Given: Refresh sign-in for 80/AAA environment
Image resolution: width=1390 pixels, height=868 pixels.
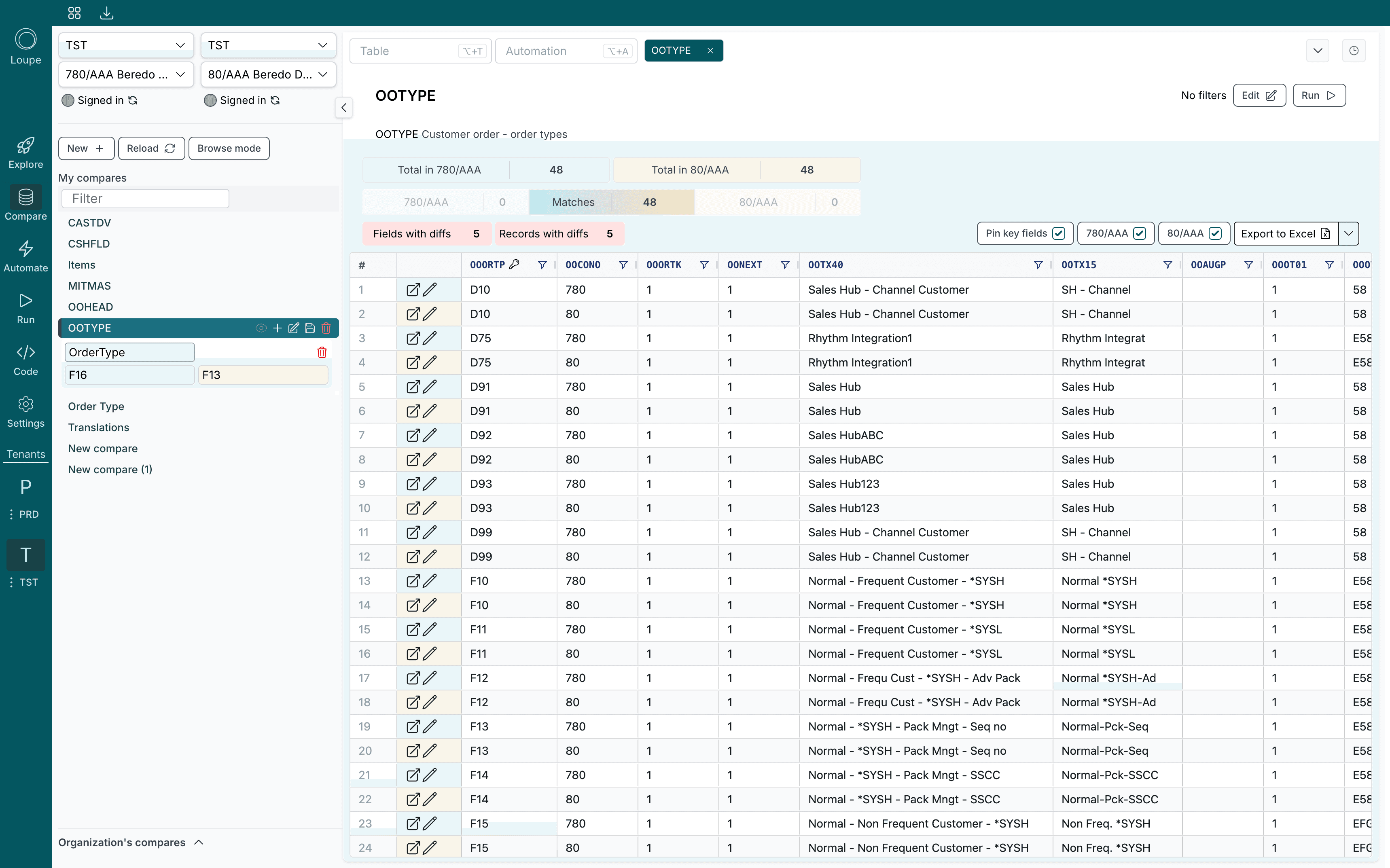Looking at the screenshot, I should tap(275, 100).
